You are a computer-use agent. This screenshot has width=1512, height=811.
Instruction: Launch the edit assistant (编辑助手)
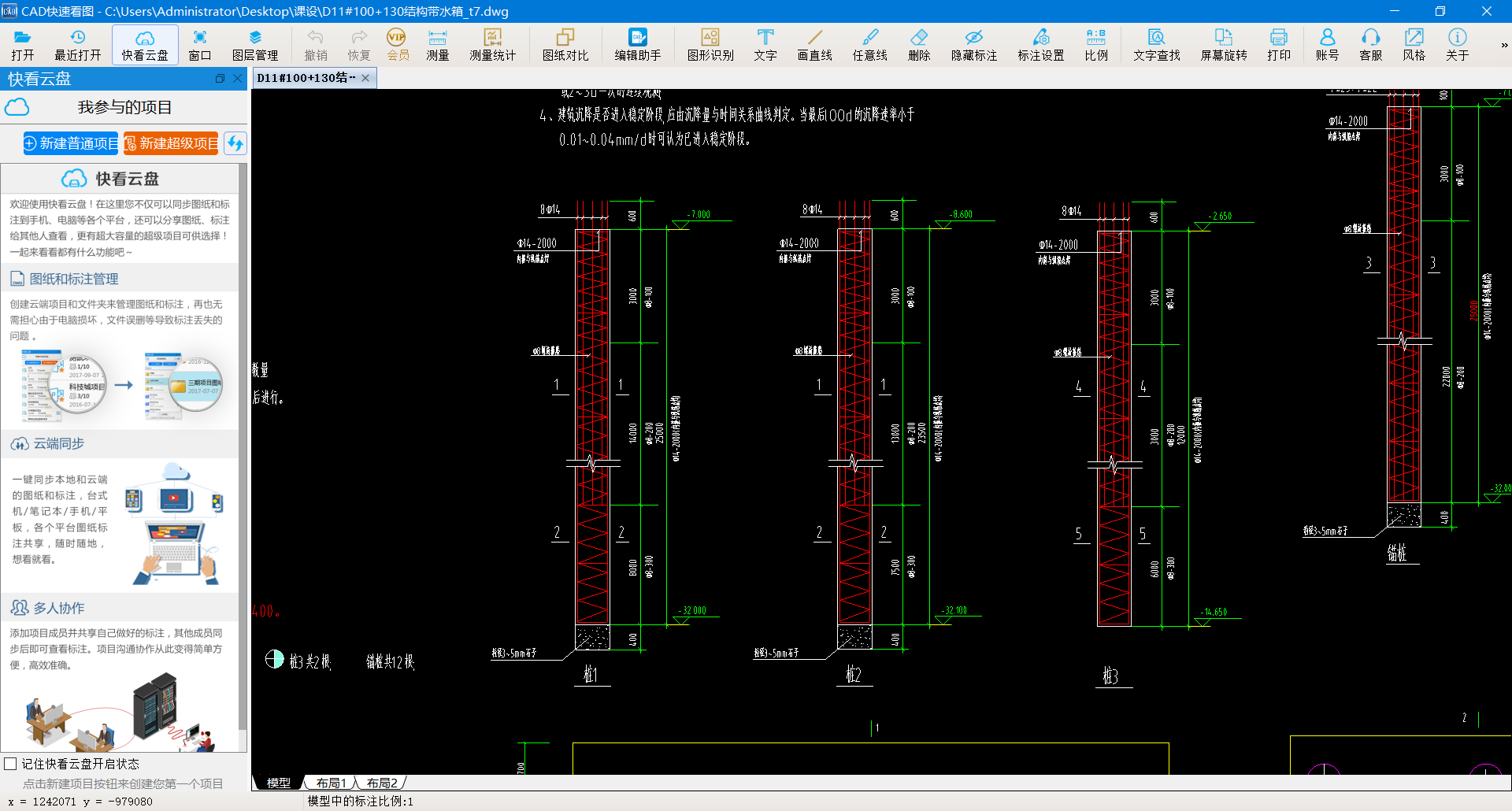638,45
